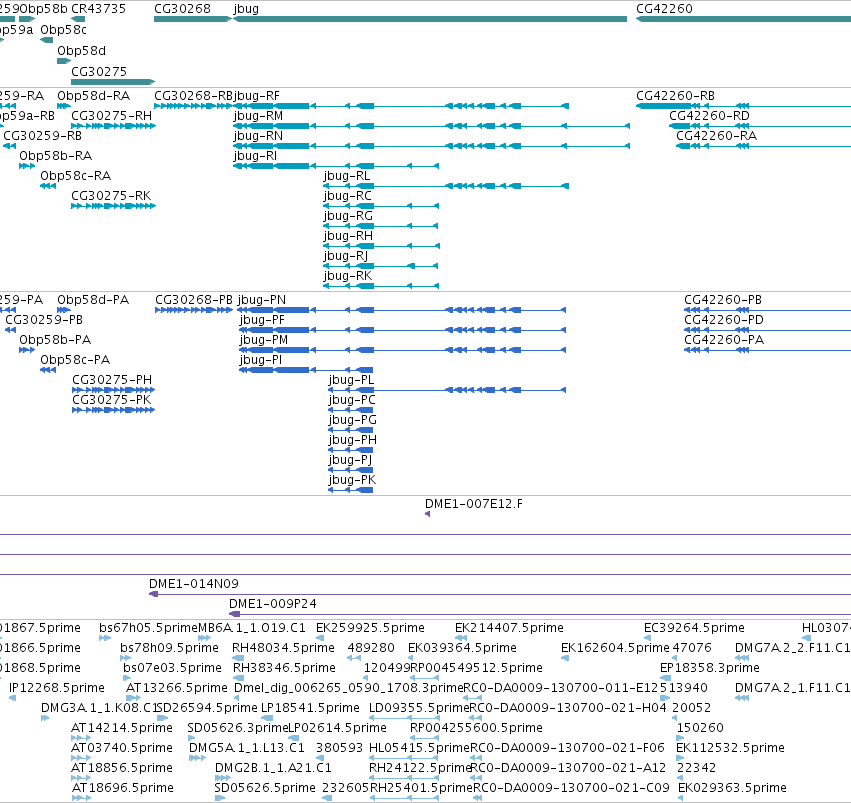The width and height of the screenshot is (851, 803).
Task: Select the jbug-RN transcript label
Action: pos(258,136)
